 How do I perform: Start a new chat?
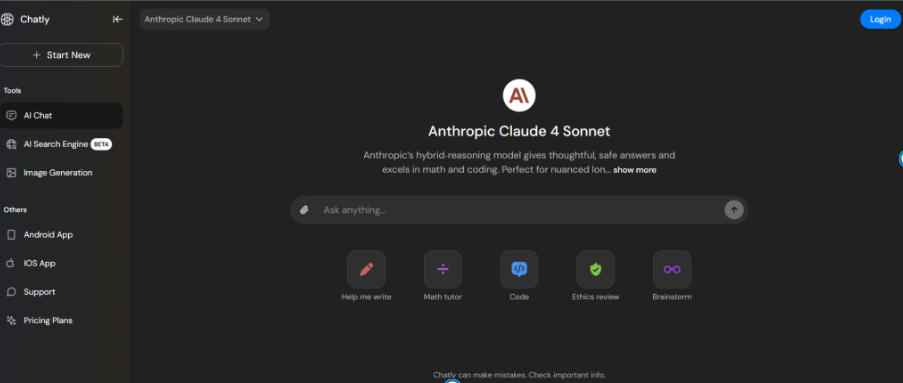tap(62, 55)
